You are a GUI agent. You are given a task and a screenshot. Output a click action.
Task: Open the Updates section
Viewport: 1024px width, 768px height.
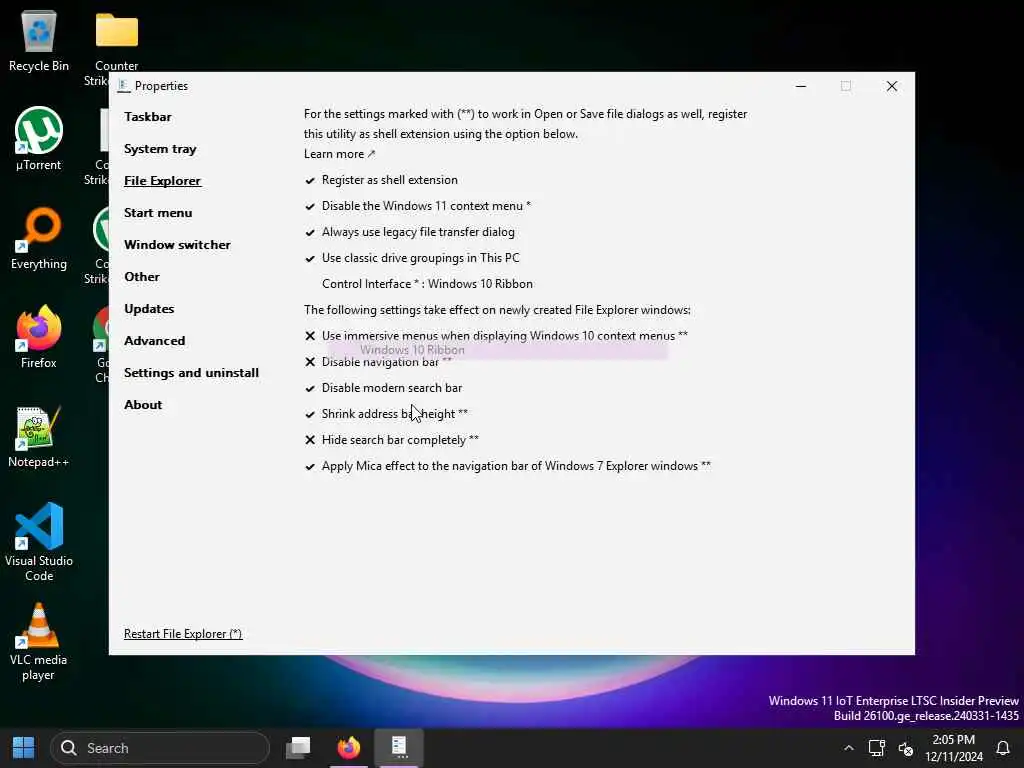[149, 309]
